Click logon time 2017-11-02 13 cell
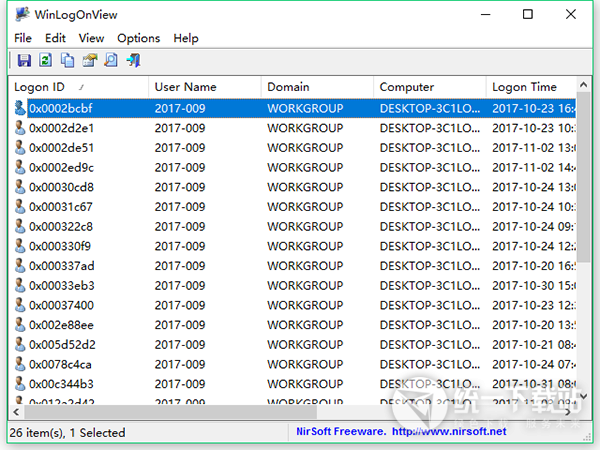 (x=534, y=148)
